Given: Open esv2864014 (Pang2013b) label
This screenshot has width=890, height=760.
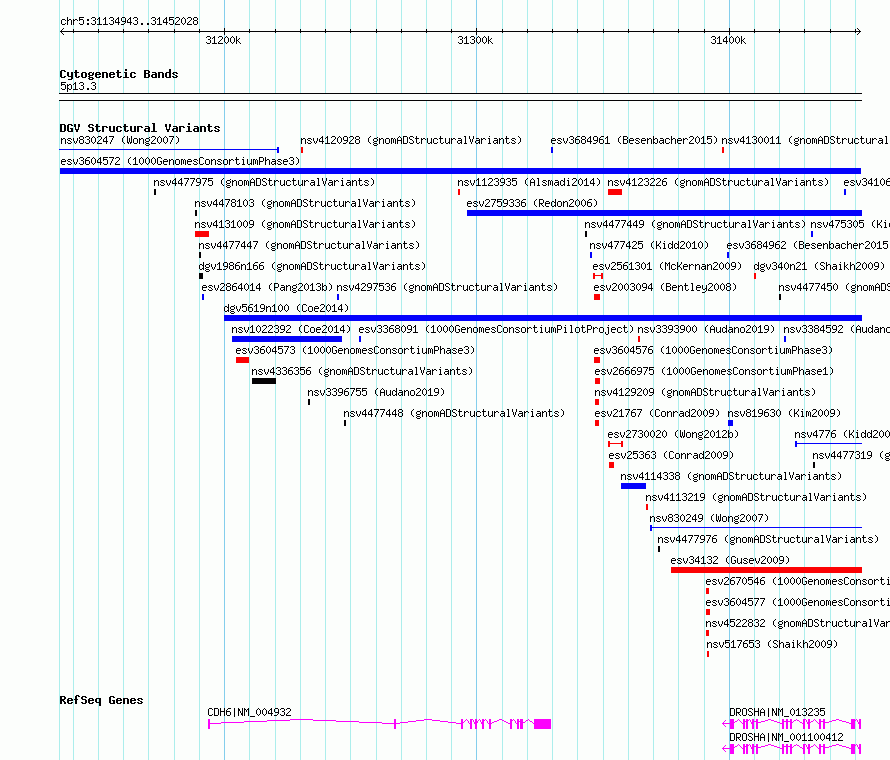Looking at the screenshot, I should click(267, 287).
